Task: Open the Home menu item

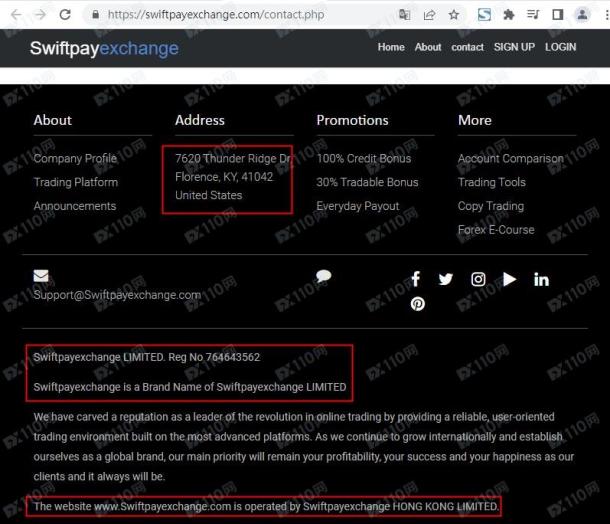Action: pos(391,47)
